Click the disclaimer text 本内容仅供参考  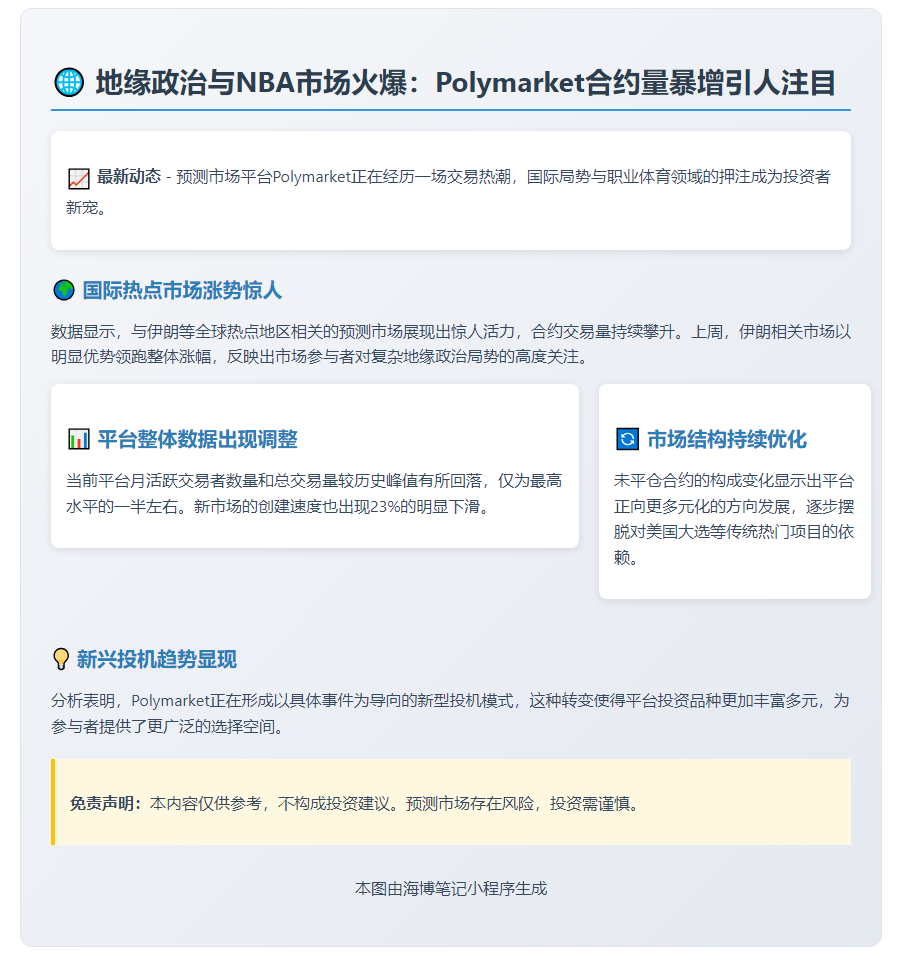[x=396, y=803]
